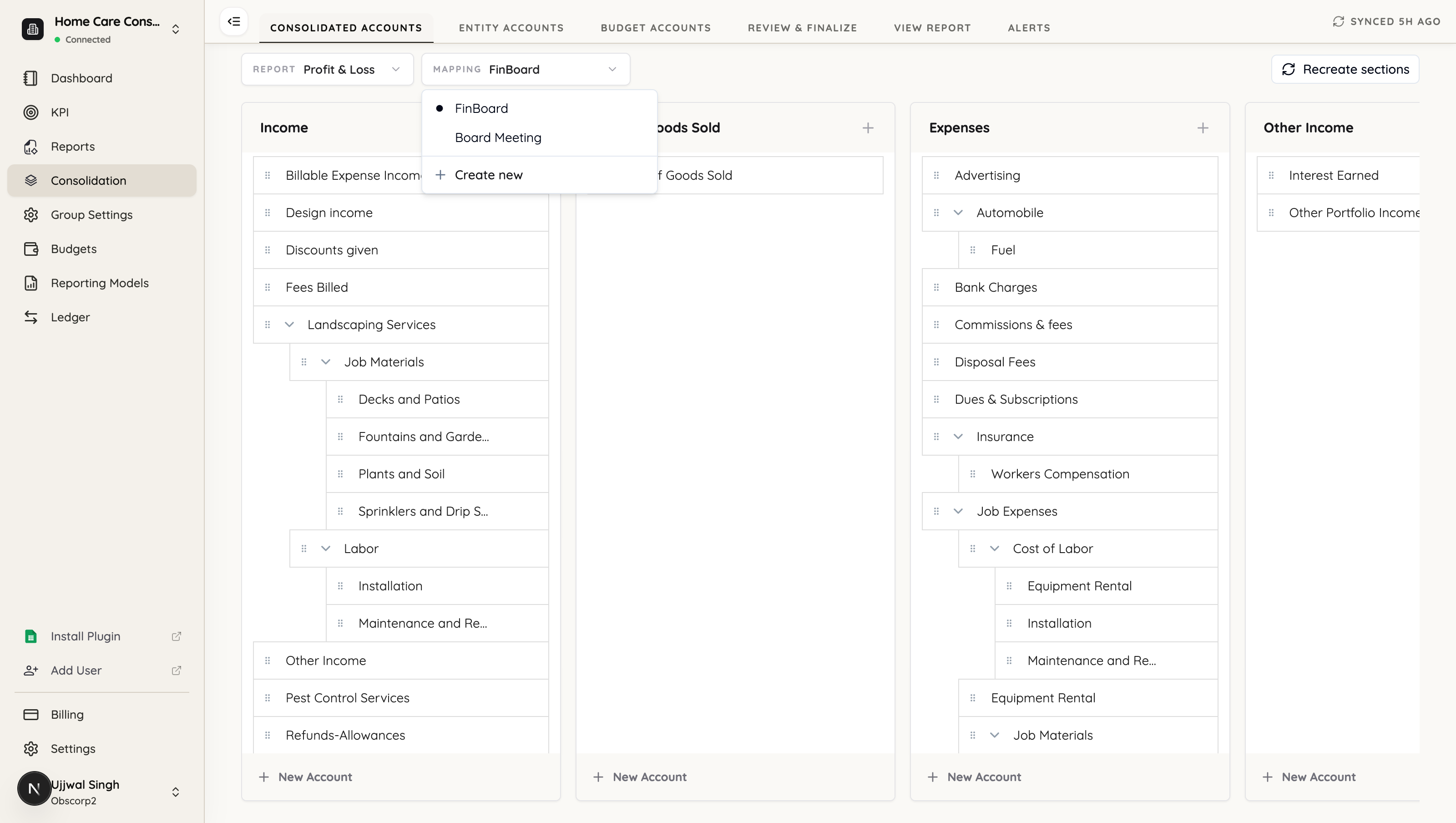Select Decks and Patios row
The height and width of the screenshot is (823, 1456).
[437, 399]
